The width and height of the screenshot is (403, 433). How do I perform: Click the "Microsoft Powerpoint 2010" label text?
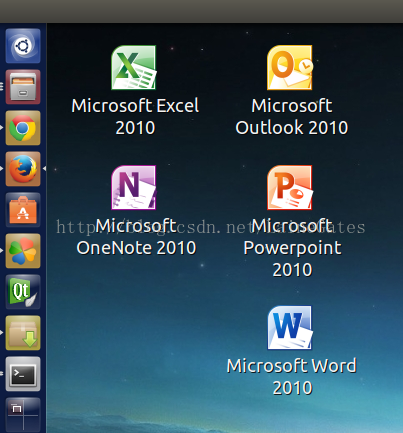point(292,248)
